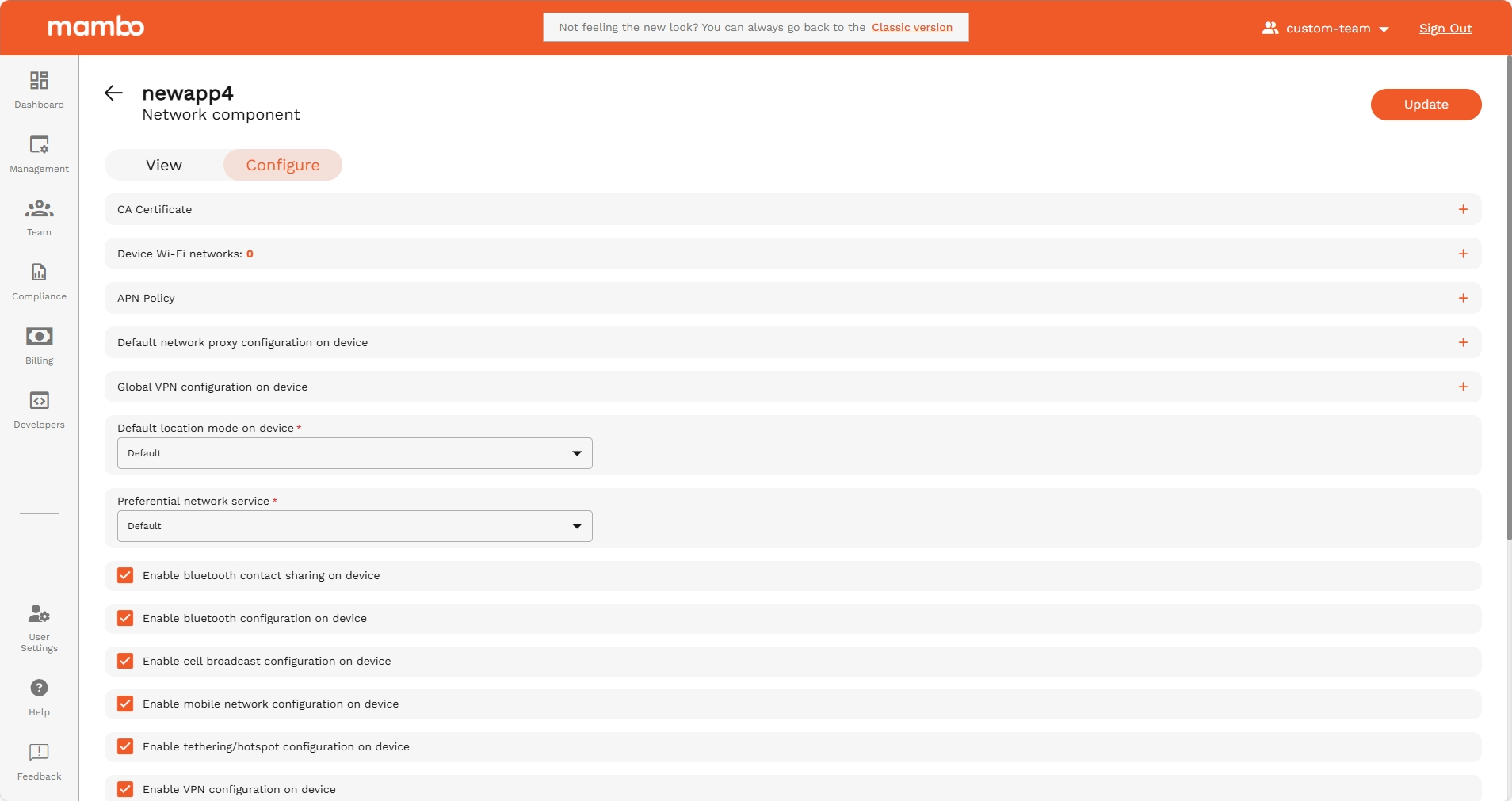
Task: Open the Compliance report icon
Action: click(39, 273)
